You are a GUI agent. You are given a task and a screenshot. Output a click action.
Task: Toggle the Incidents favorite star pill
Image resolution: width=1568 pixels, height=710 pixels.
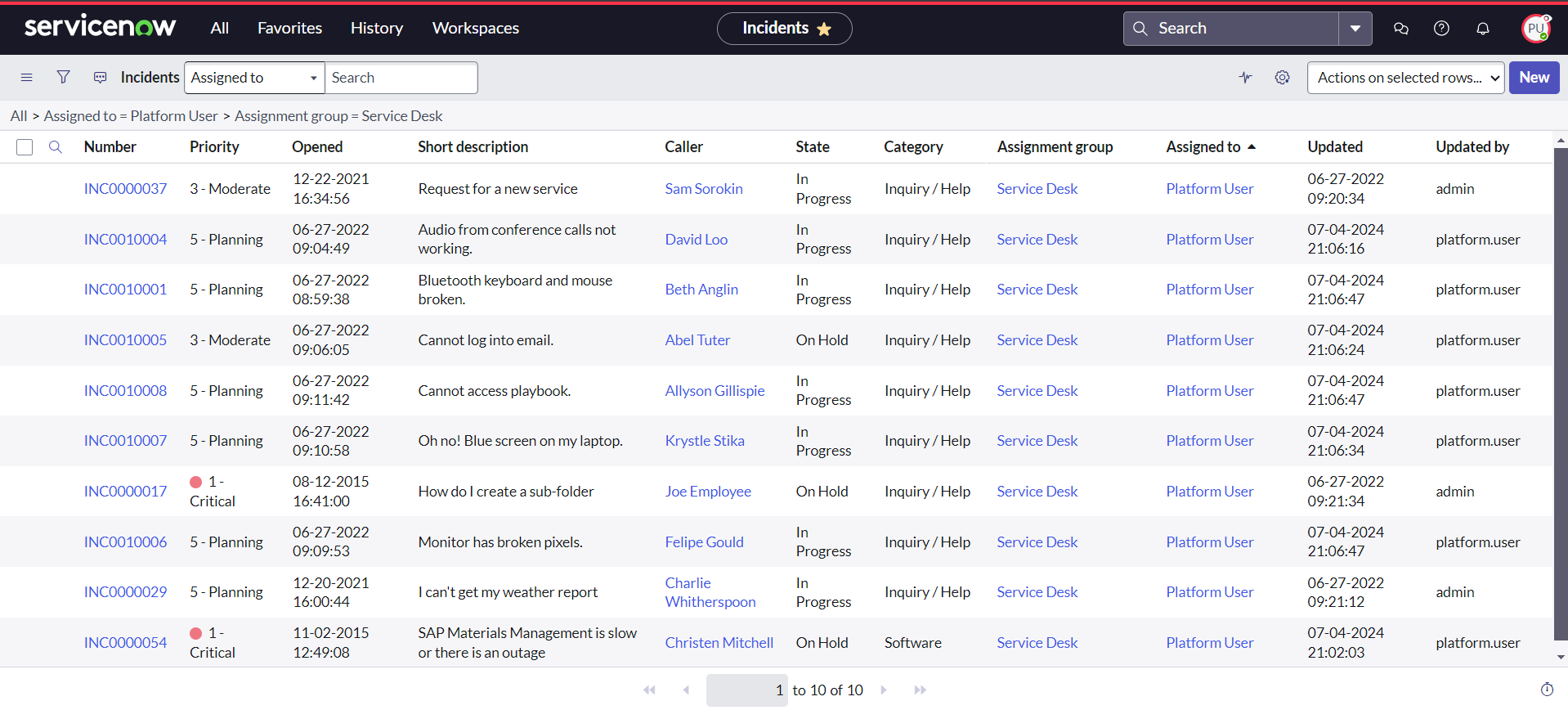coord(784,29)
